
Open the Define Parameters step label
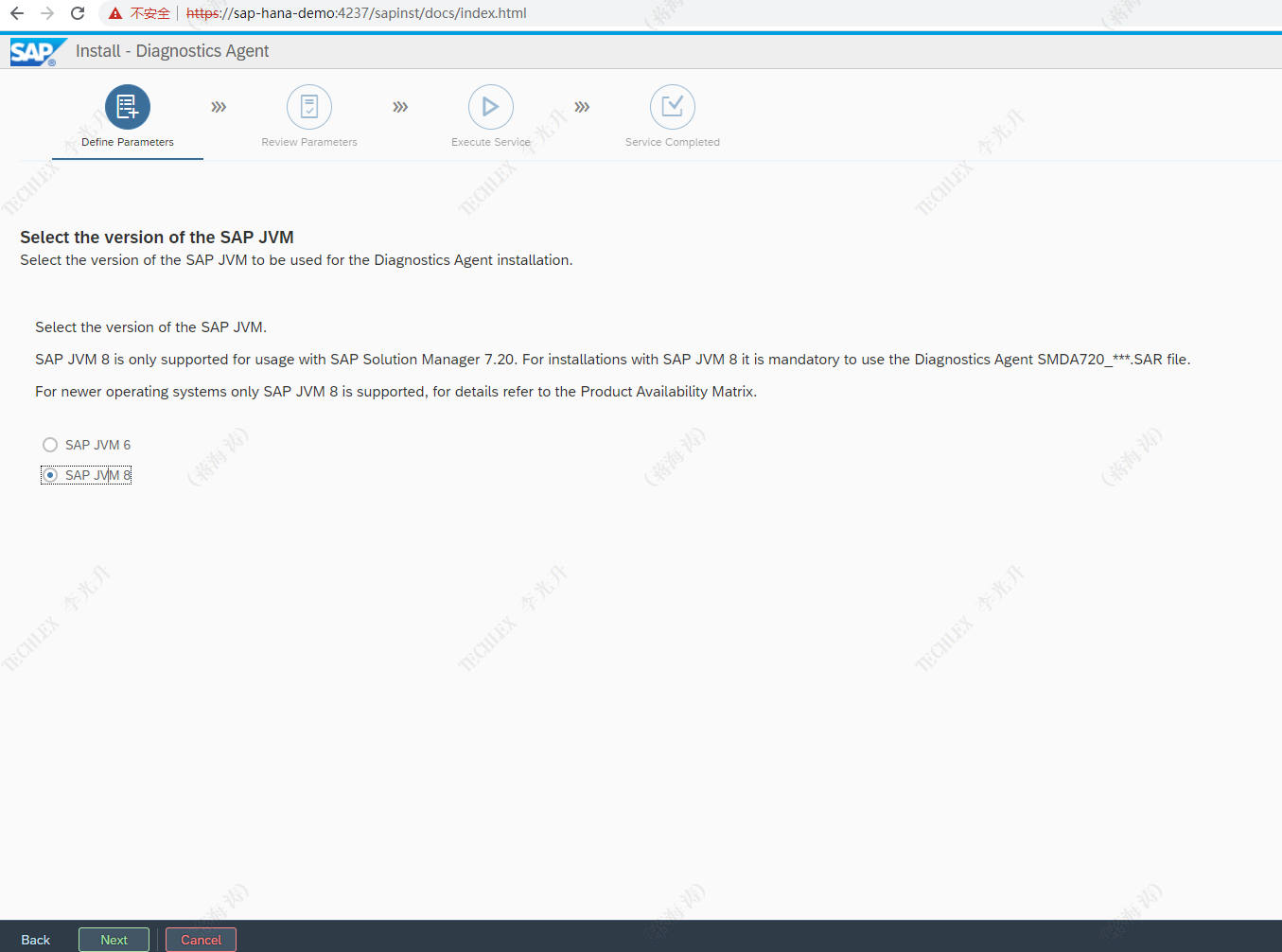(x=128, y=142)
